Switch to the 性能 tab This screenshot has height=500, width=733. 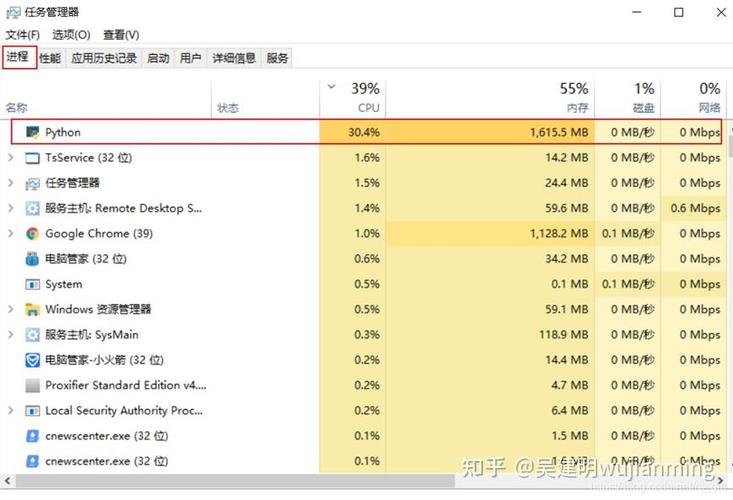[x=50, y=58]
